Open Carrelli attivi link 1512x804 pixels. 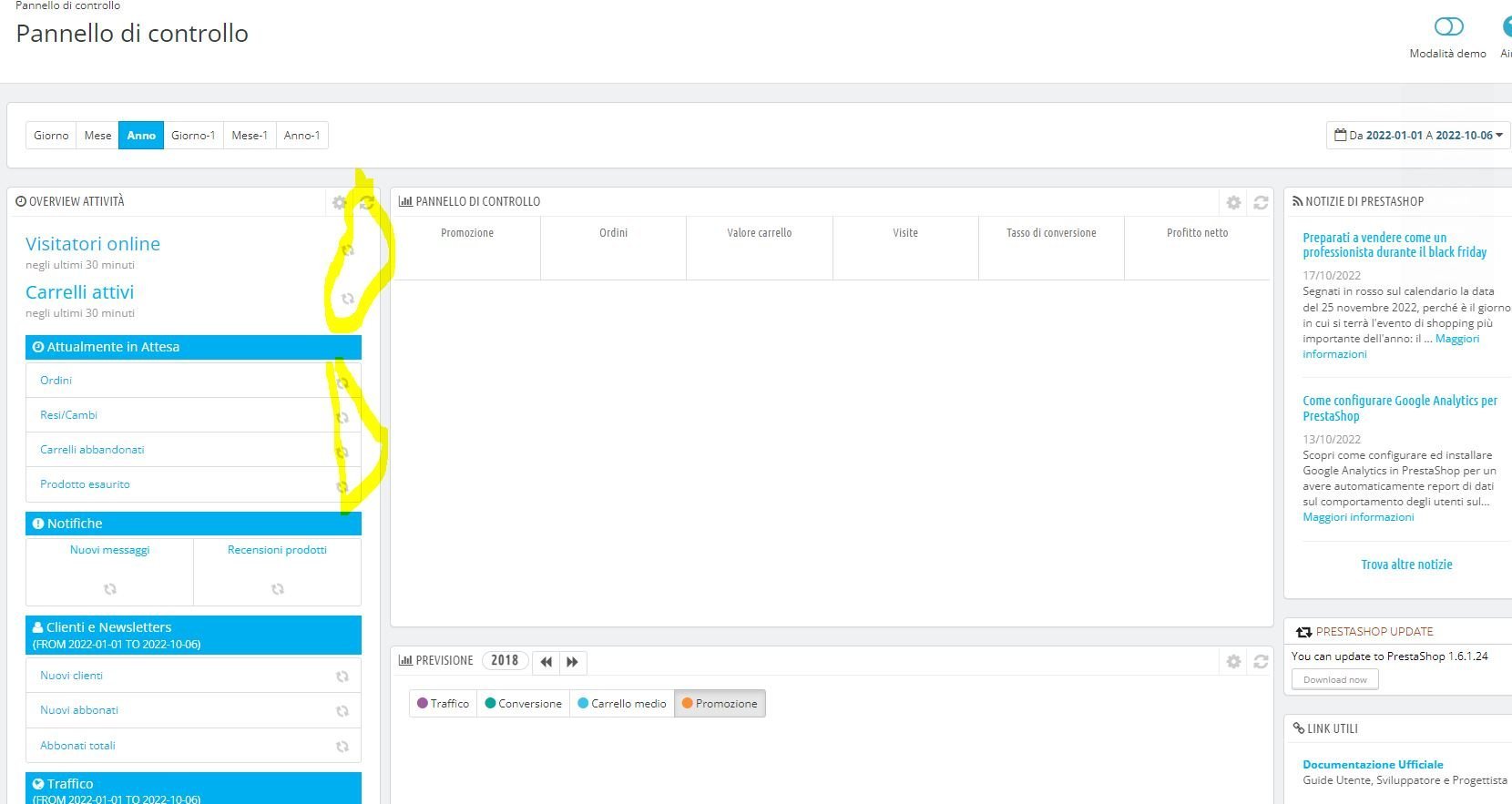[x=79, y=292]
